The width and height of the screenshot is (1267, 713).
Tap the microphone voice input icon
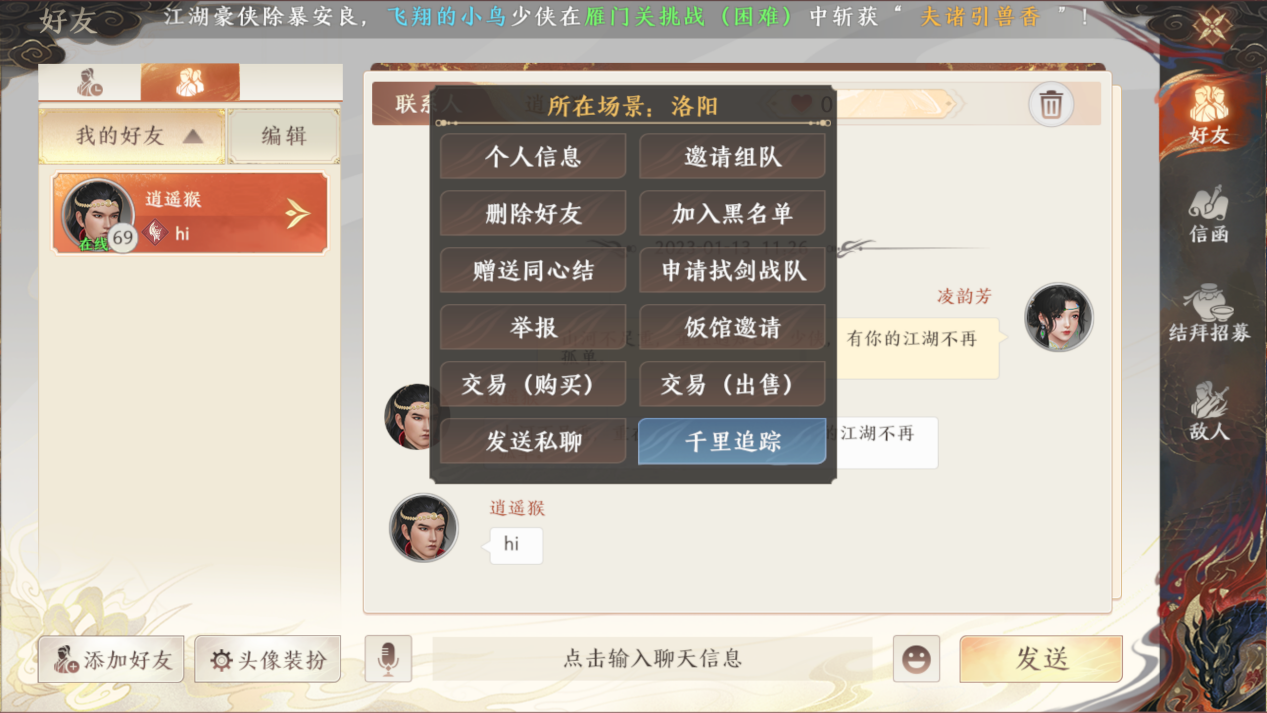tap(388, 659)
